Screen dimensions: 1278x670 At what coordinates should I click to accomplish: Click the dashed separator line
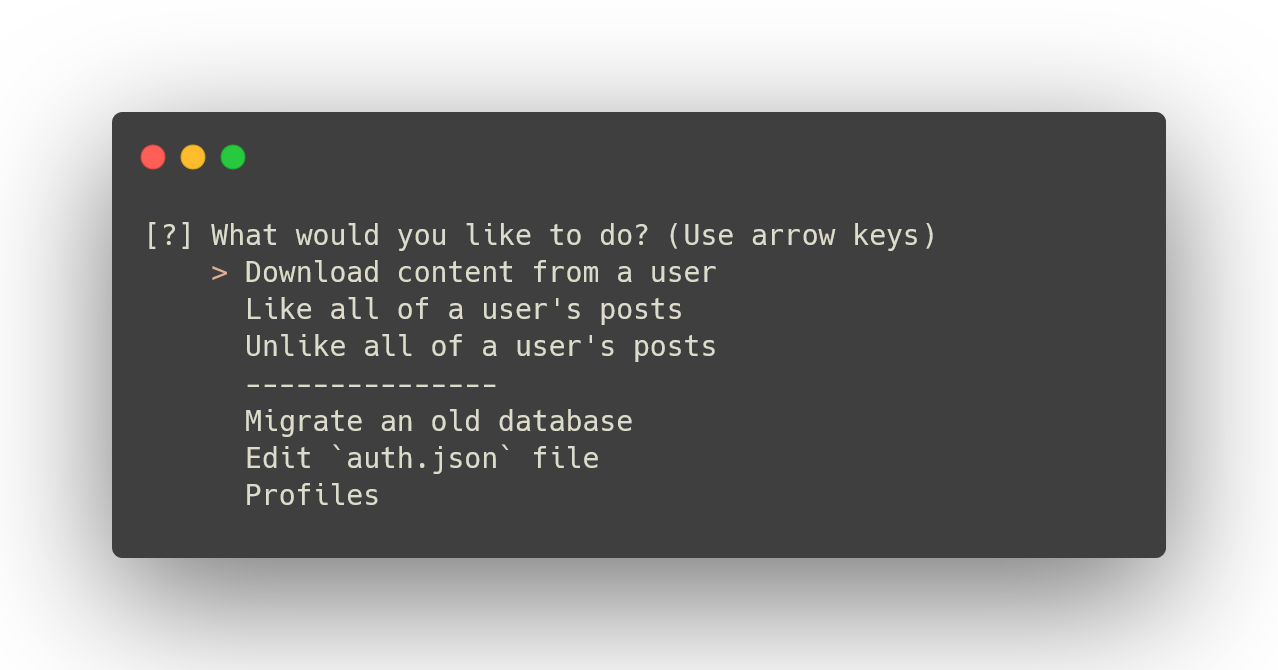click(371, 384)
